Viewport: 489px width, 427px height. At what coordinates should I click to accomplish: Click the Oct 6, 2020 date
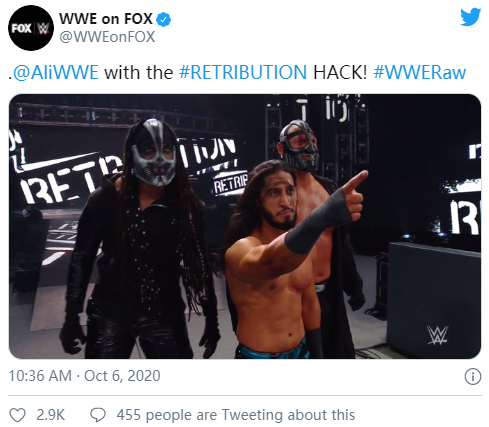point(122,376)
